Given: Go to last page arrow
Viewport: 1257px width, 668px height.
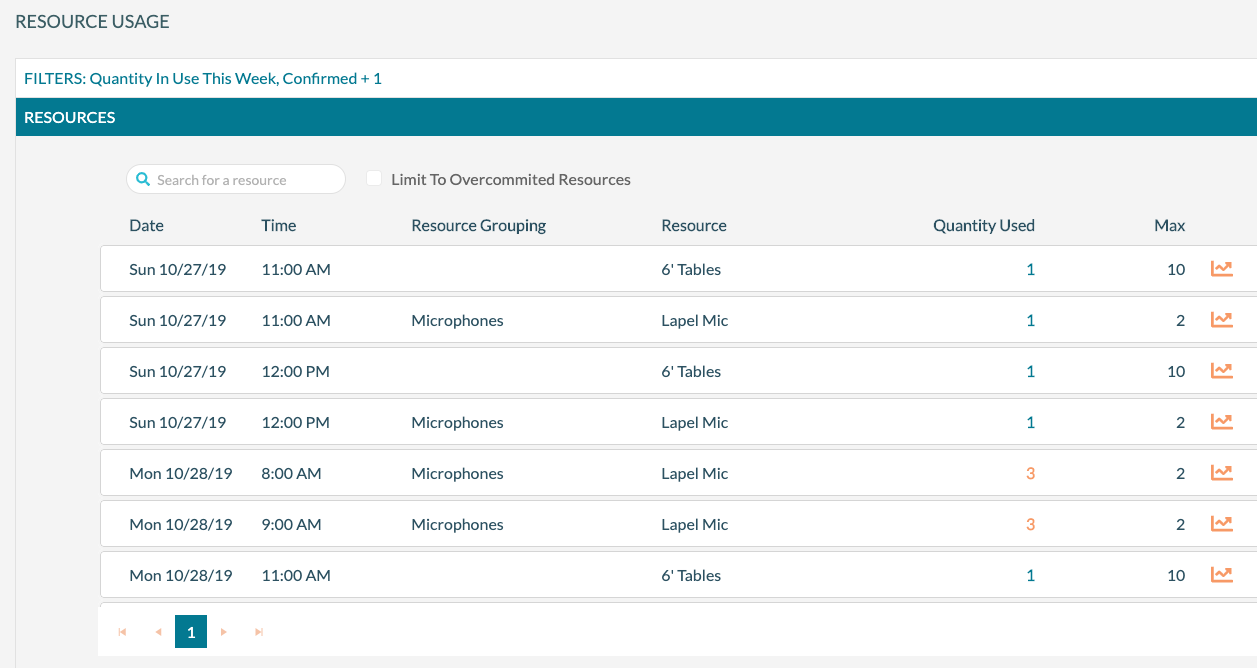Looking at the screenshot, I should (x=259, y=632).
